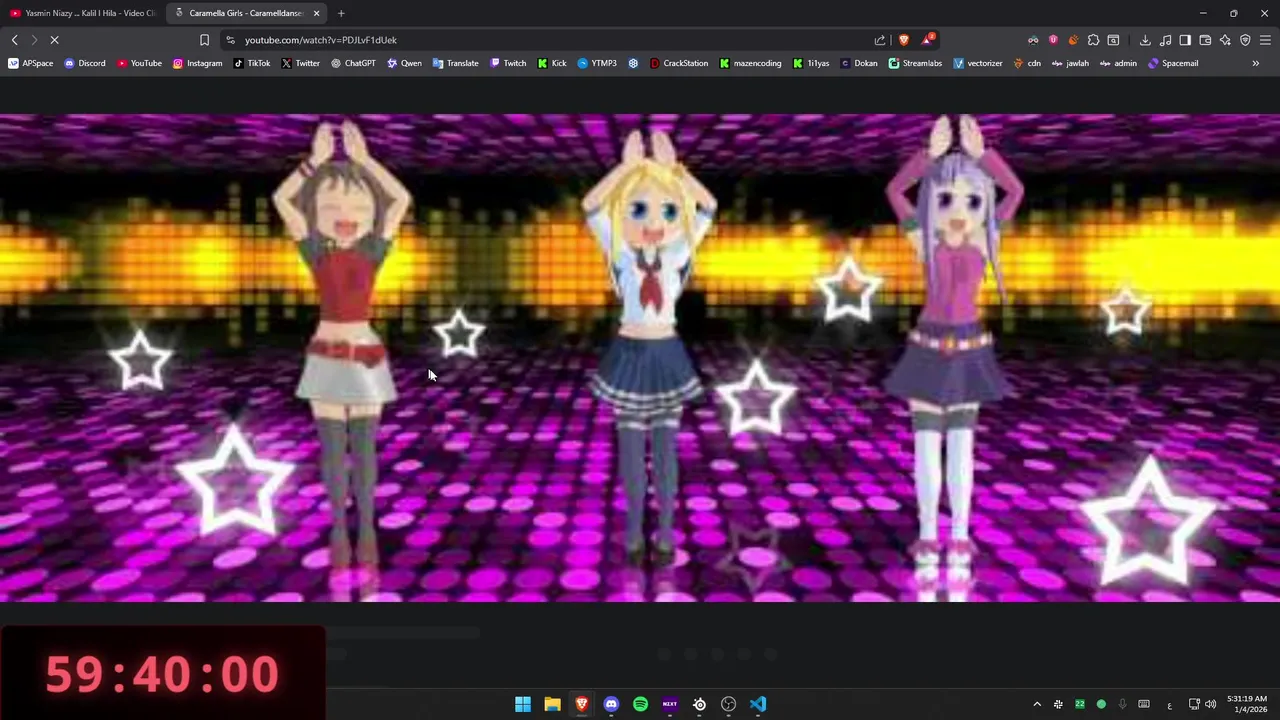Viewport: 1280px width, 720px height.
Task: Open Visual Studio Code from taskbar
Action: coord(758,704)
